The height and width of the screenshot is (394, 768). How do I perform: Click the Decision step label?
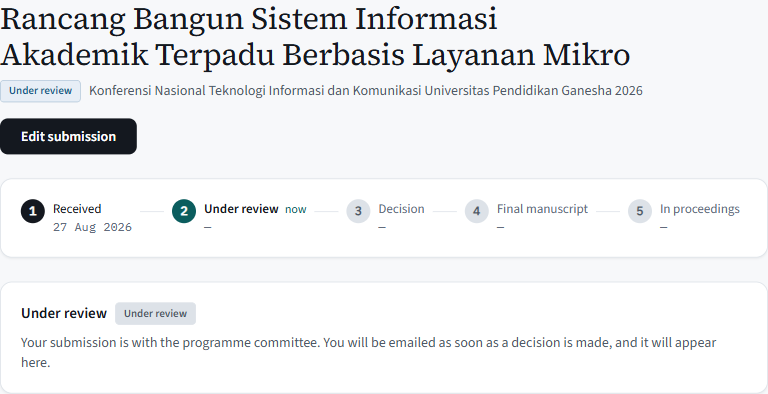point(401,209)
